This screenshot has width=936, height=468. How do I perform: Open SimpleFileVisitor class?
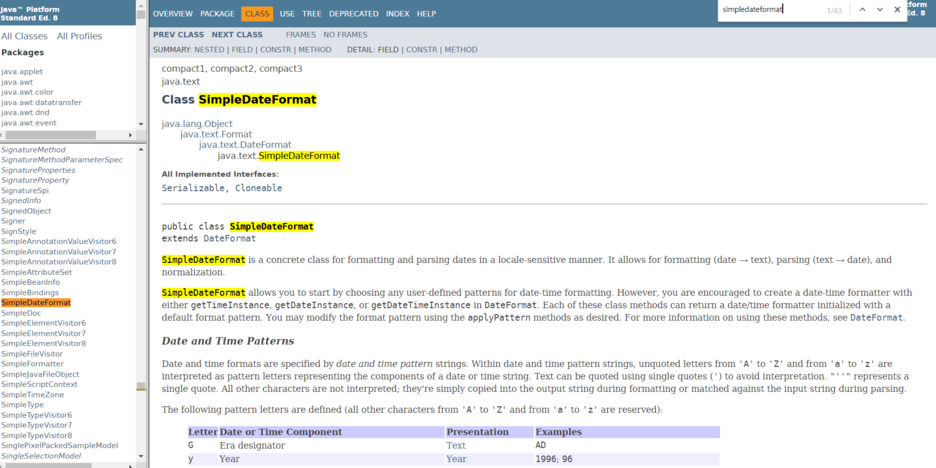[32, 353]
